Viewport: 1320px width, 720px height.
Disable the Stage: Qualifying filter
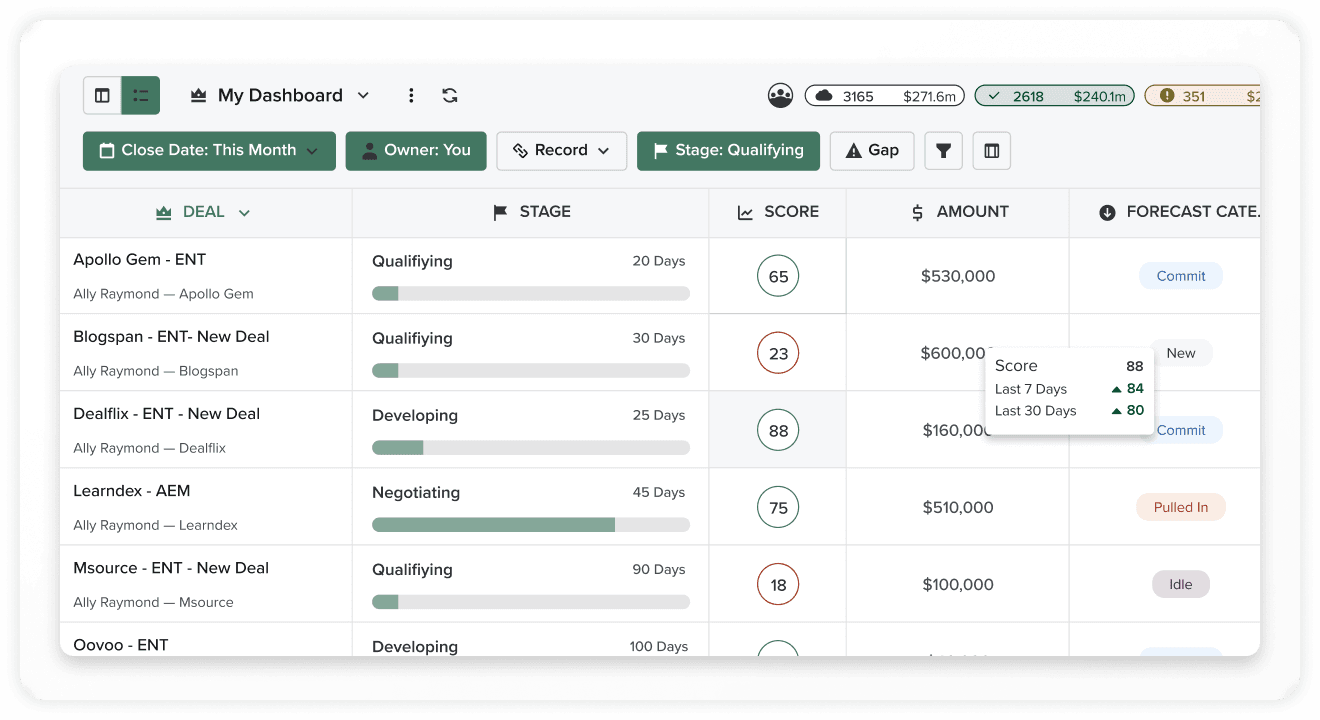click(x=728, y=150)
